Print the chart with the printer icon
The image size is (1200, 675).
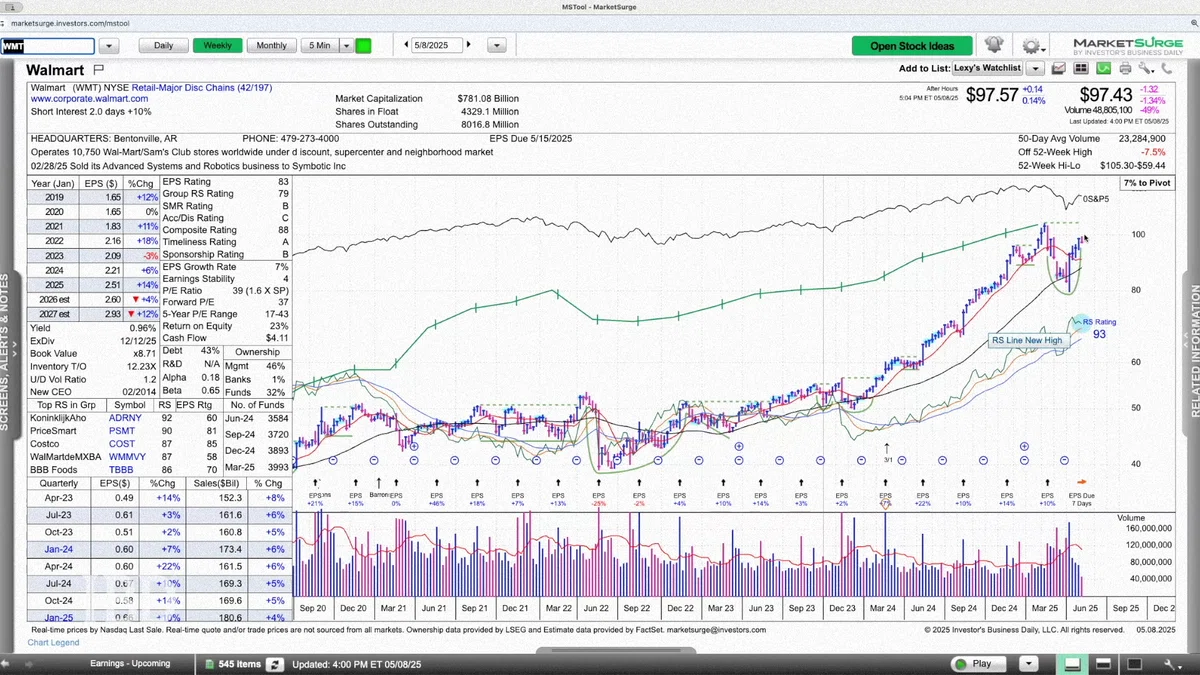pyautogui.click(x=1125, y=68)
